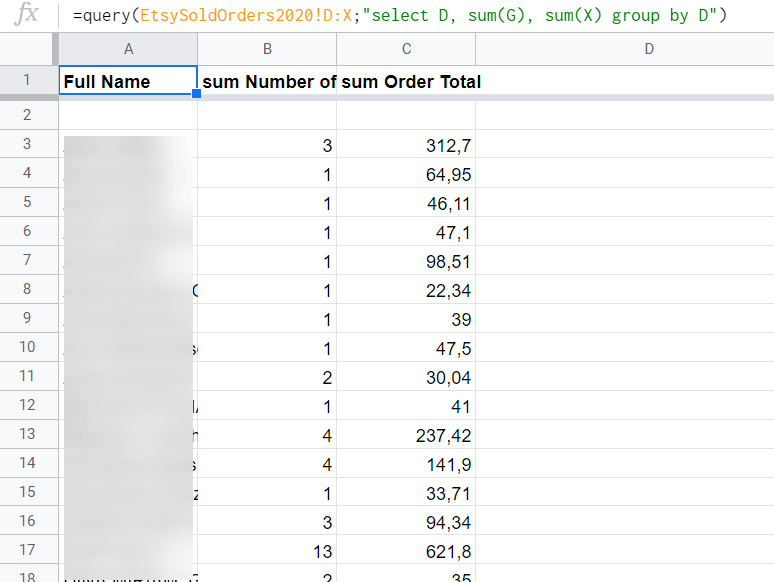774x582 pixels.
Task: Click the sum Number of header cell
Action: tap(267, 80)
